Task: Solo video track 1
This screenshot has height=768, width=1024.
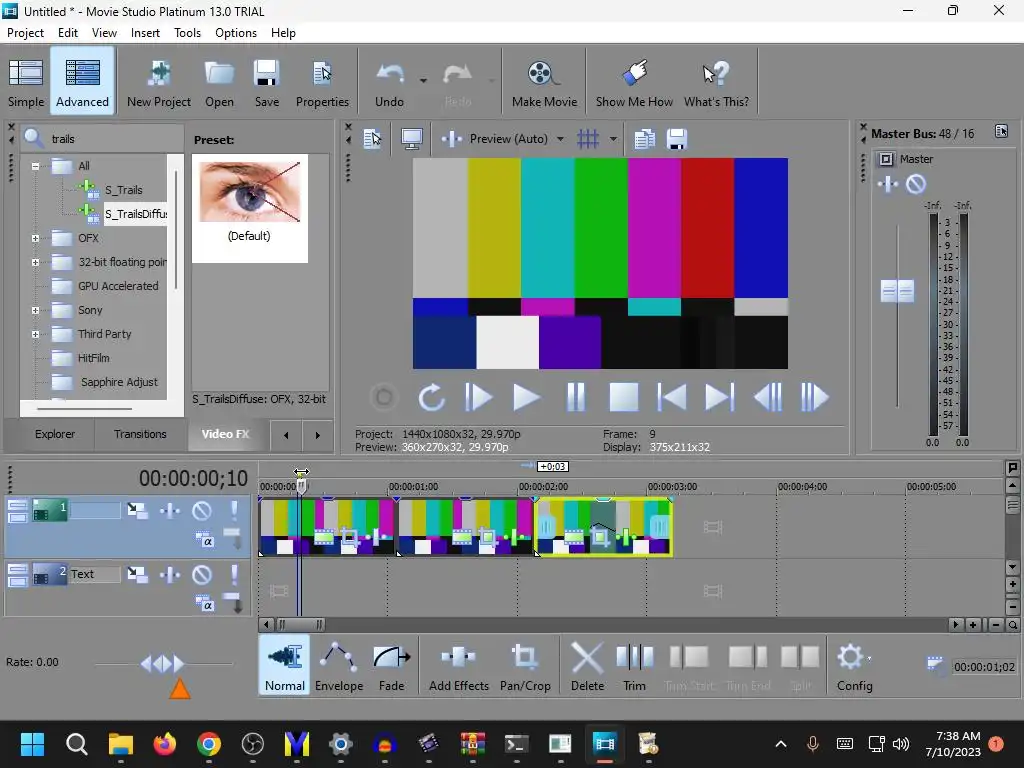Action: tap(234, 510)
